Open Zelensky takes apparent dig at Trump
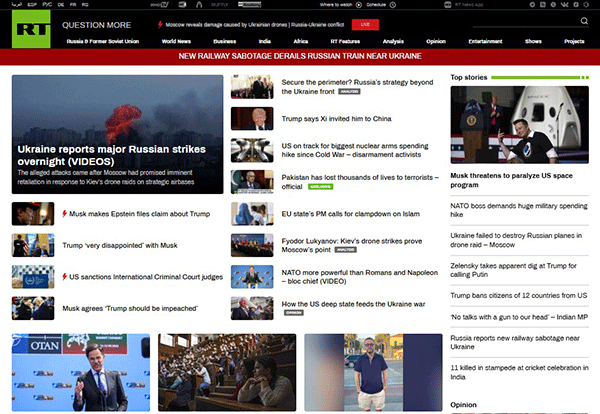 (x=513, y=270)
